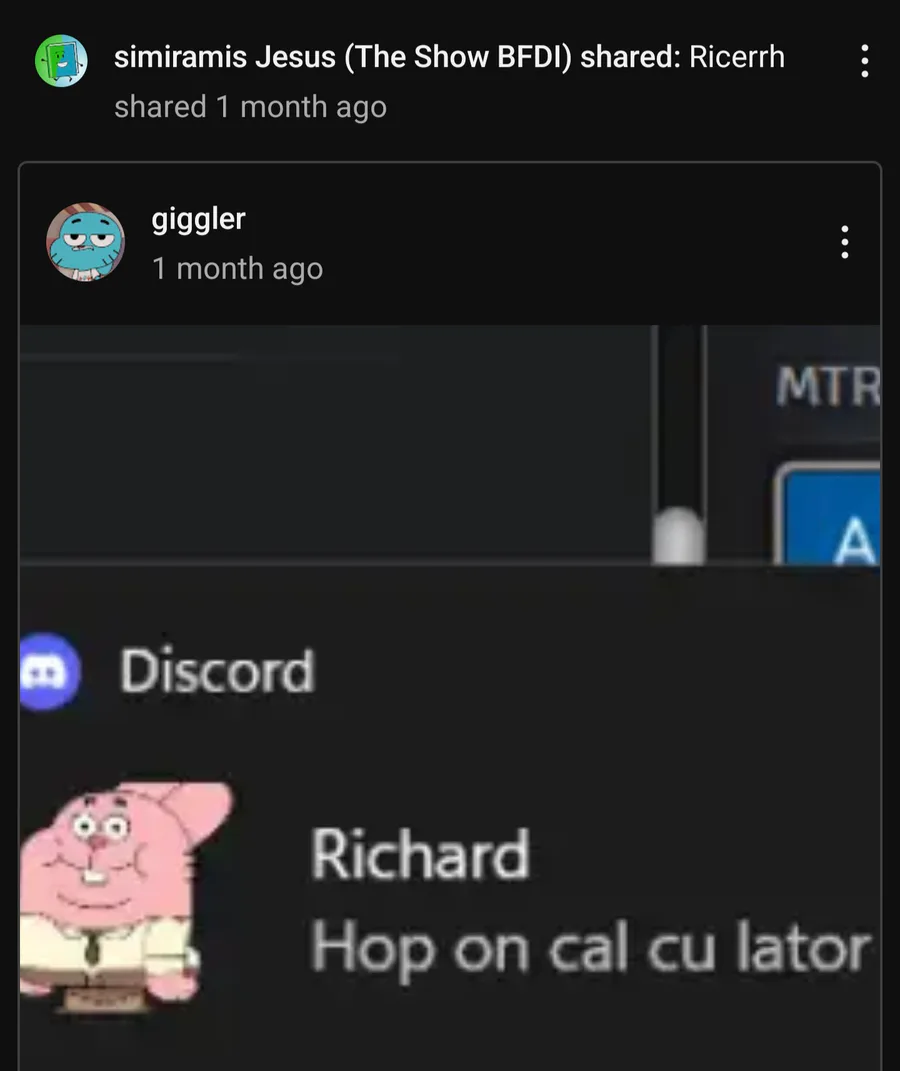Screen dimensions: 900x1071
Task: Click the MTR label
Action: click(828, 387)
